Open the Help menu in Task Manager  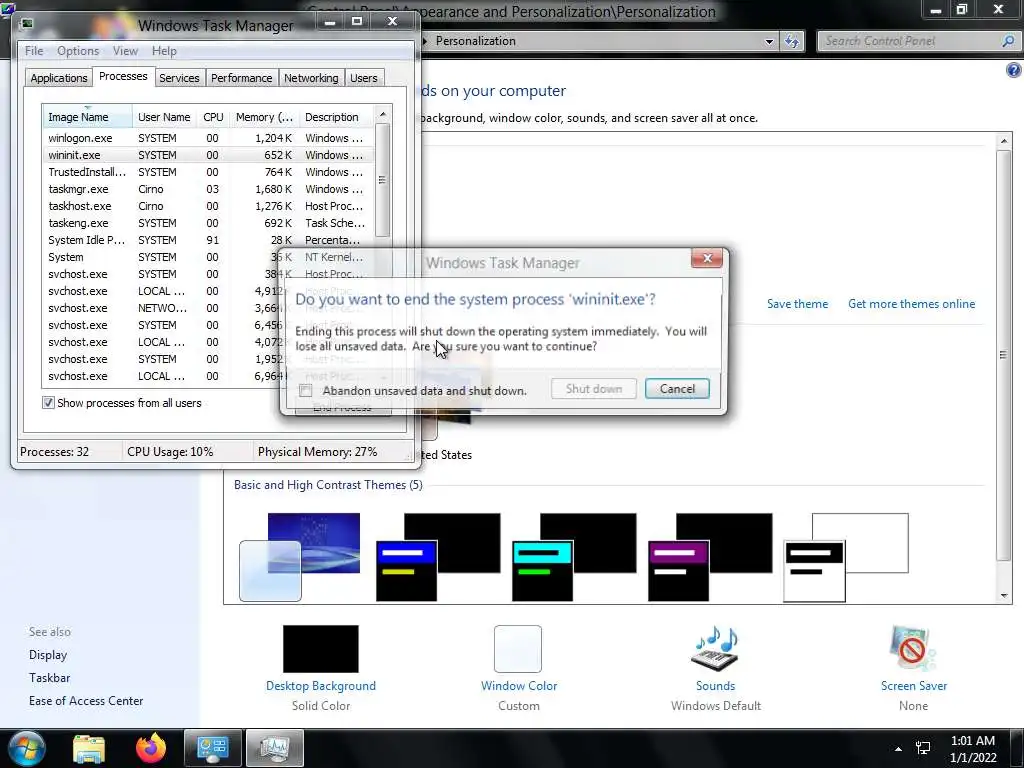[164, 51]
